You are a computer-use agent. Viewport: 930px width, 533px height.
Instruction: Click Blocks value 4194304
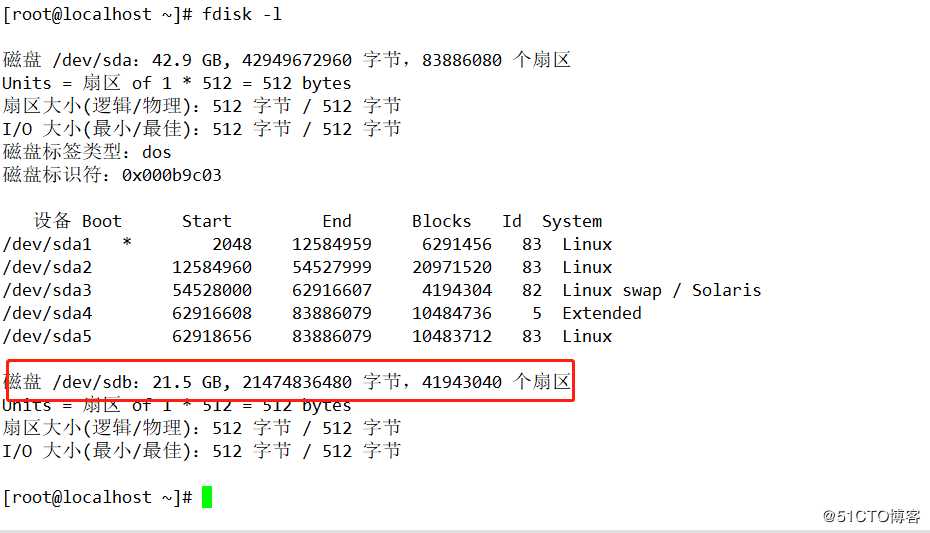point(457,291)
